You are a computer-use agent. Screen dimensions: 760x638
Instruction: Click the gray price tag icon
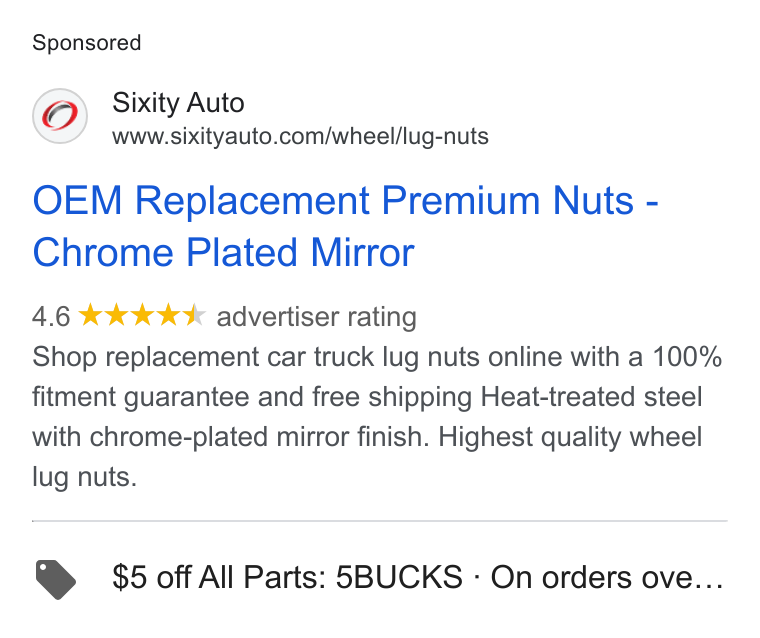point(56,579)
